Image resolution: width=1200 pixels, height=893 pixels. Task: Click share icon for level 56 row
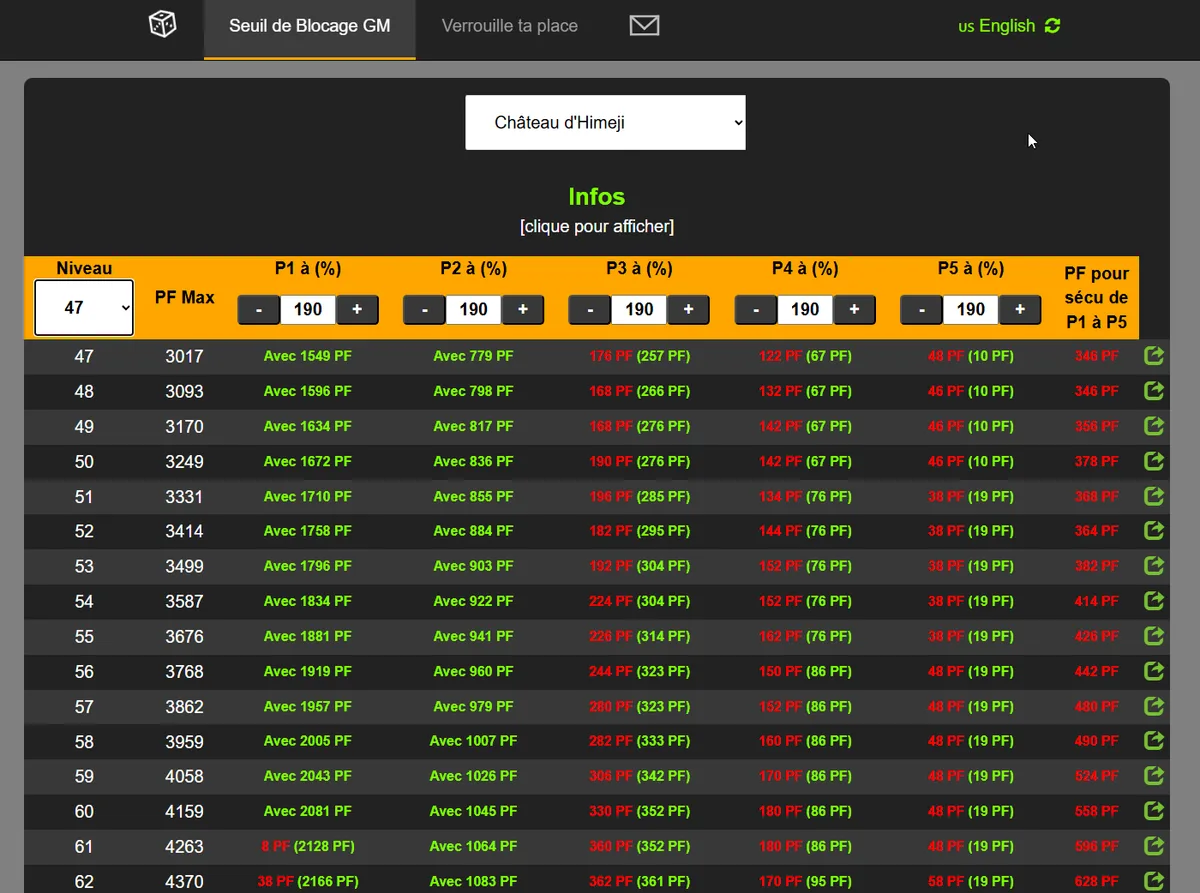point(1153,671)
